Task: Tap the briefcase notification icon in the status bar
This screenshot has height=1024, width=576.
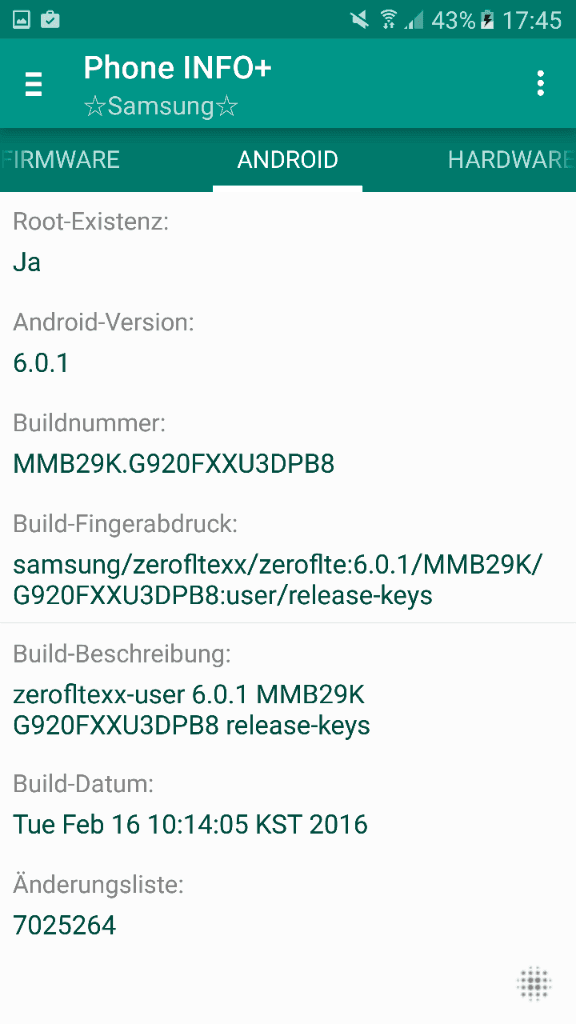Action: pos(50,20)
